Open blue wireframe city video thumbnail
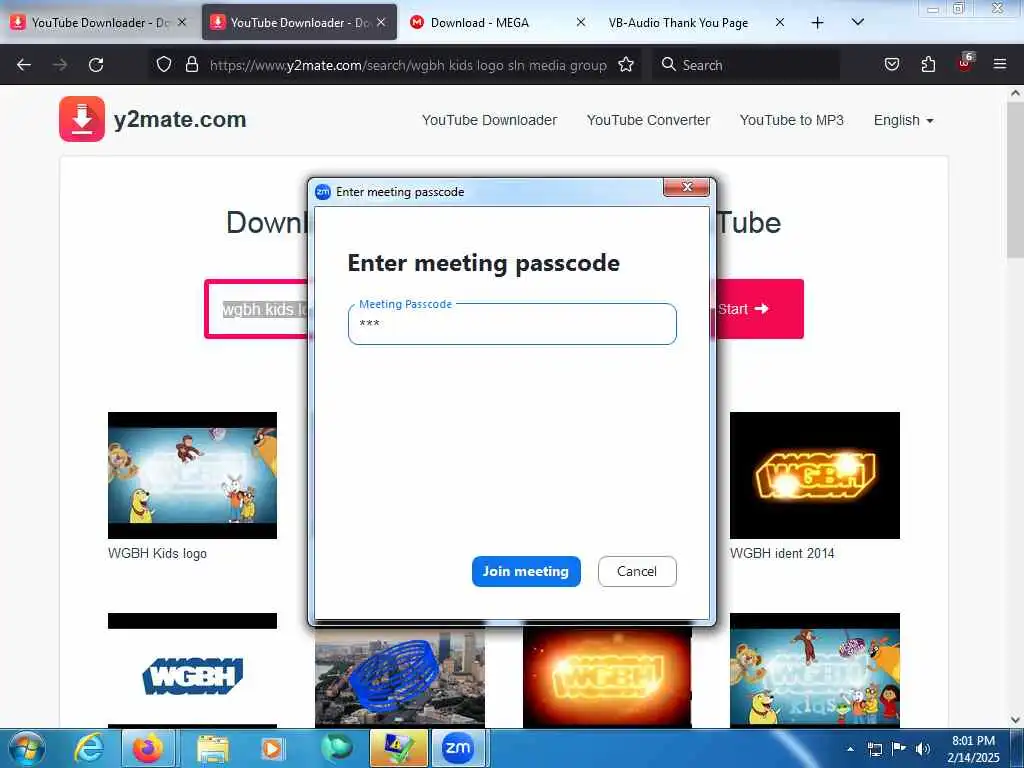Screen dimensions: 1024x768 pos(400,677)
